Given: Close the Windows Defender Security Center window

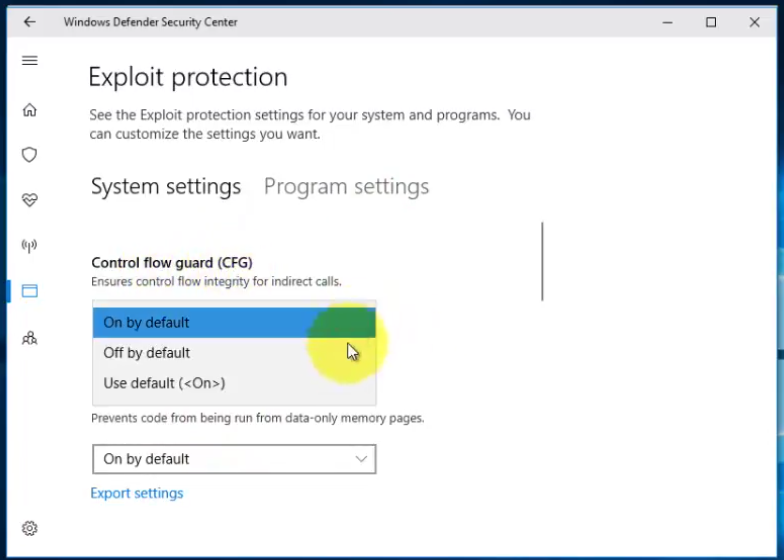Looking at the screenshot, I should 754,22.
